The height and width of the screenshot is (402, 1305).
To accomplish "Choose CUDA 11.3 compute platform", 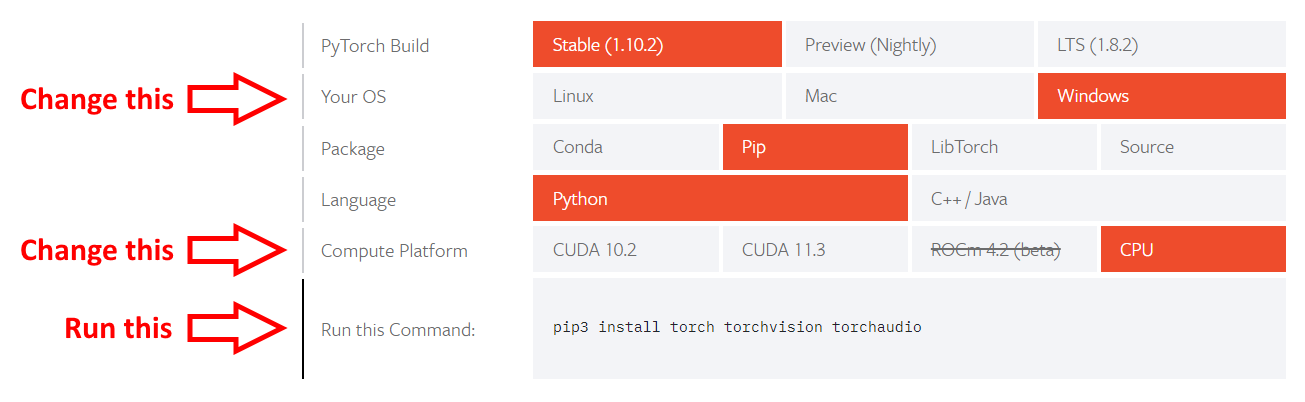I will 814,249.
